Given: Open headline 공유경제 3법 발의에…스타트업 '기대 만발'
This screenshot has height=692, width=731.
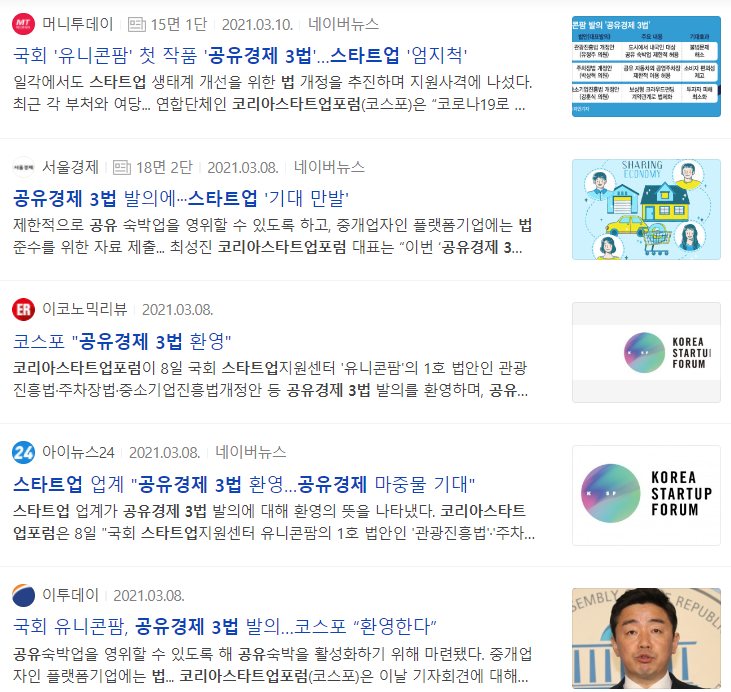Looking at the screenshot, I should 181,199.
